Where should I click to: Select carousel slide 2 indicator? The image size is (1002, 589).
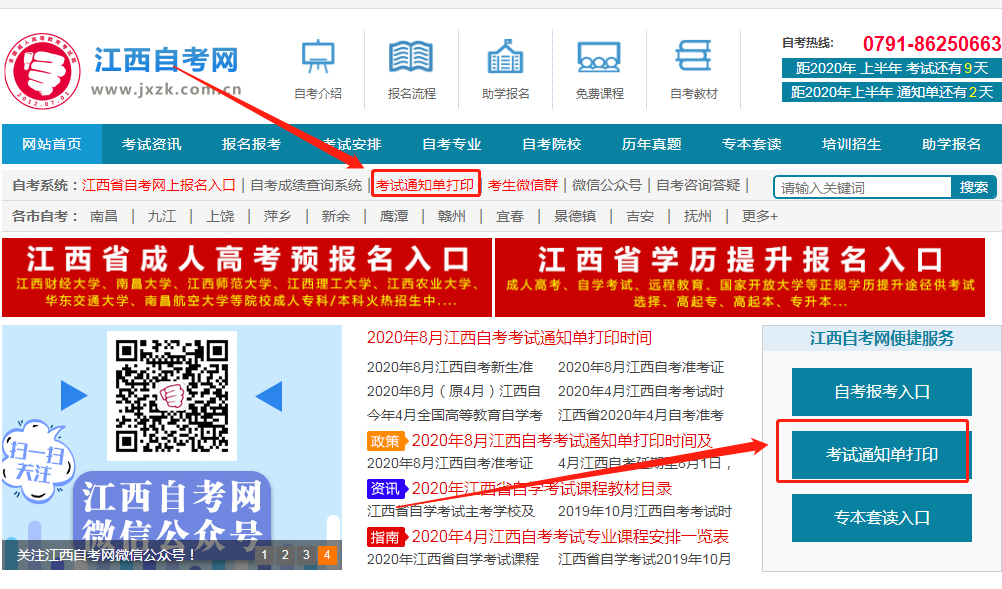[285, 555]
